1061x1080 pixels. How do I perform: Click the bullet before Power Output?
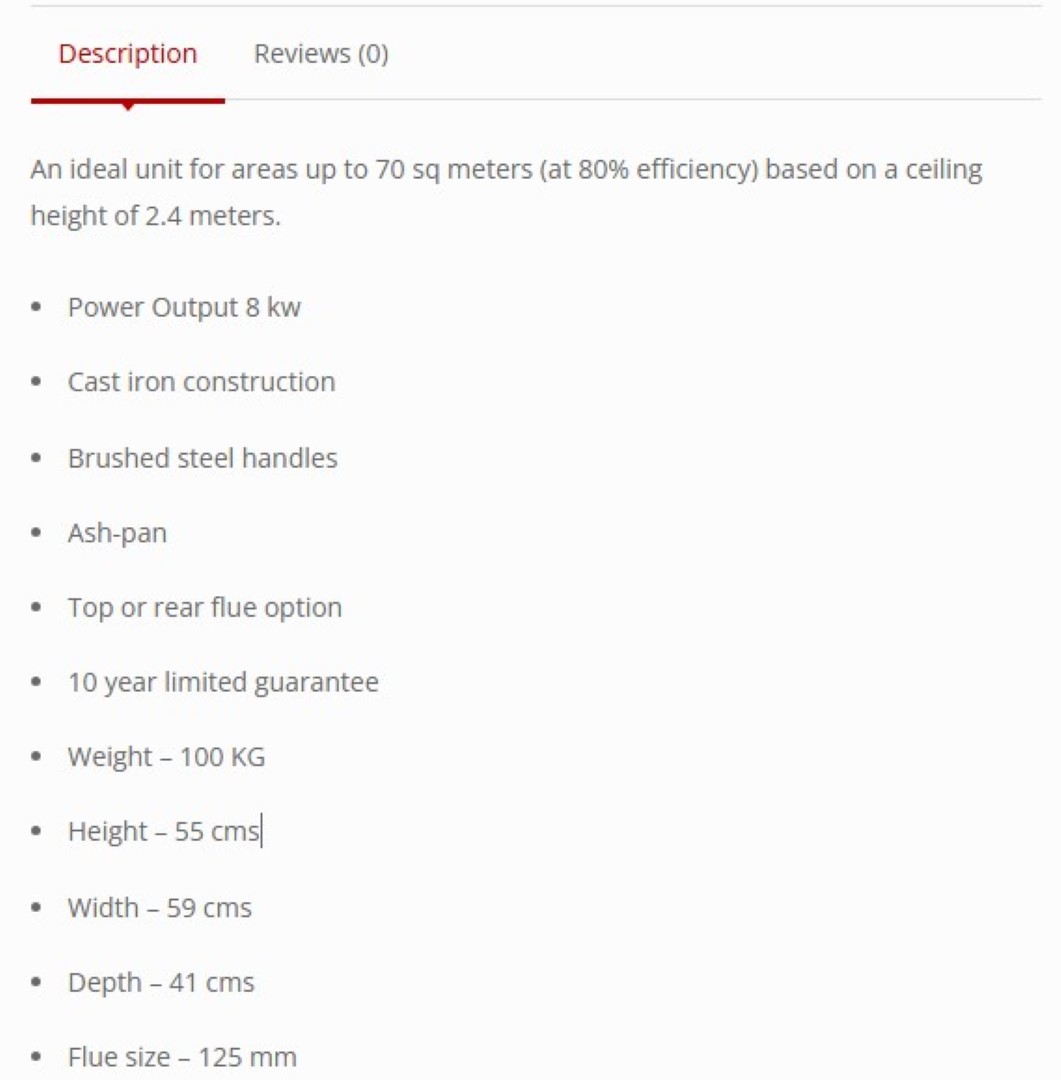(37, 307)
